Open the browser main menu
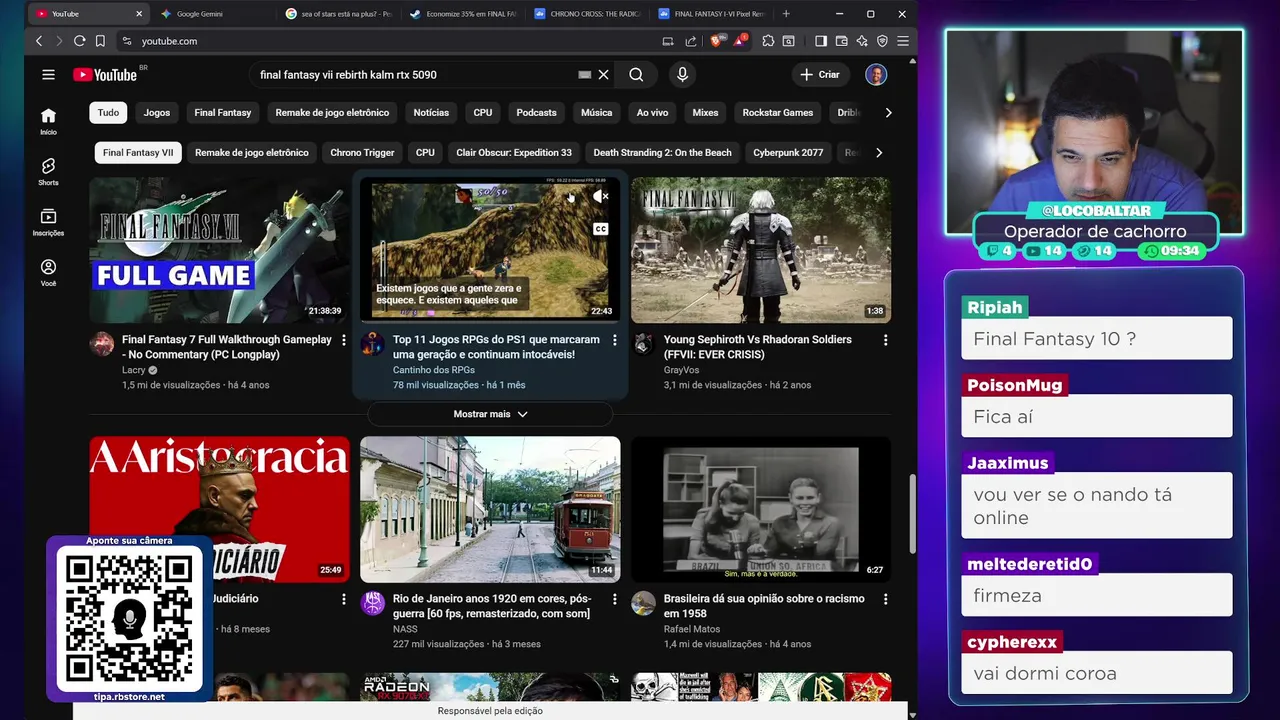 point(902,41)
